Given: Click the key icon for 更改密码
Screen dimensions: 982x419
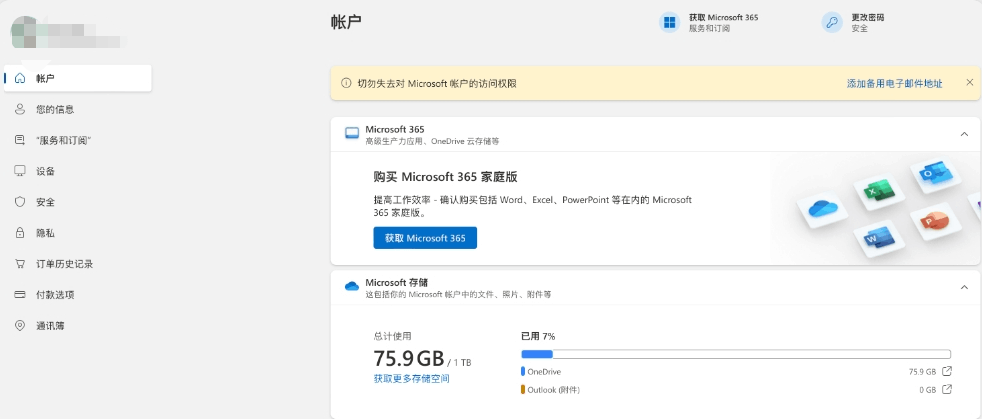Looking at the screenshot, I should [832, 23].
